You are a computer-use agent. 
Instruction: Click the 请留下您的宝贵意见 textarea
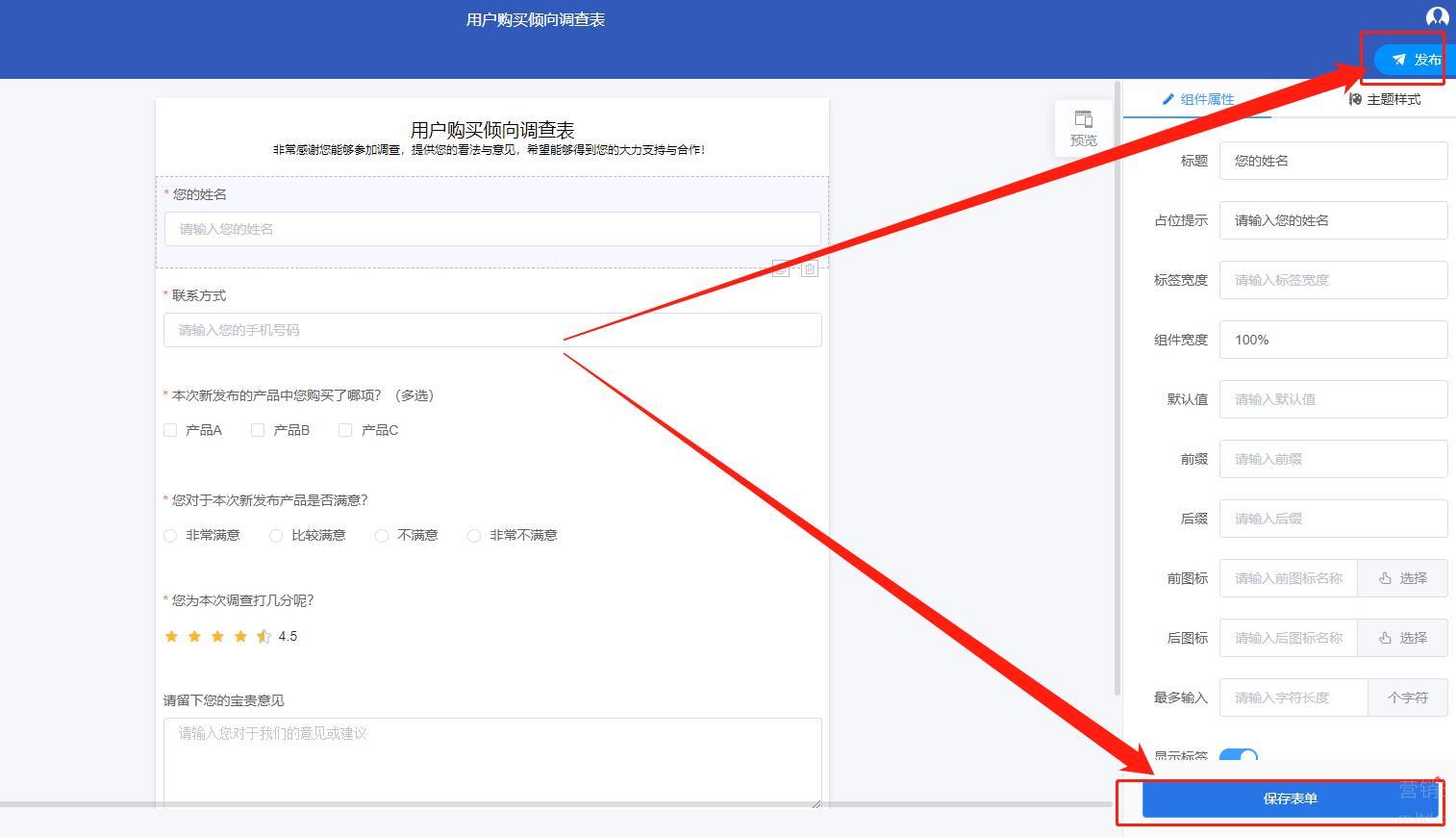tap(492, 762)
